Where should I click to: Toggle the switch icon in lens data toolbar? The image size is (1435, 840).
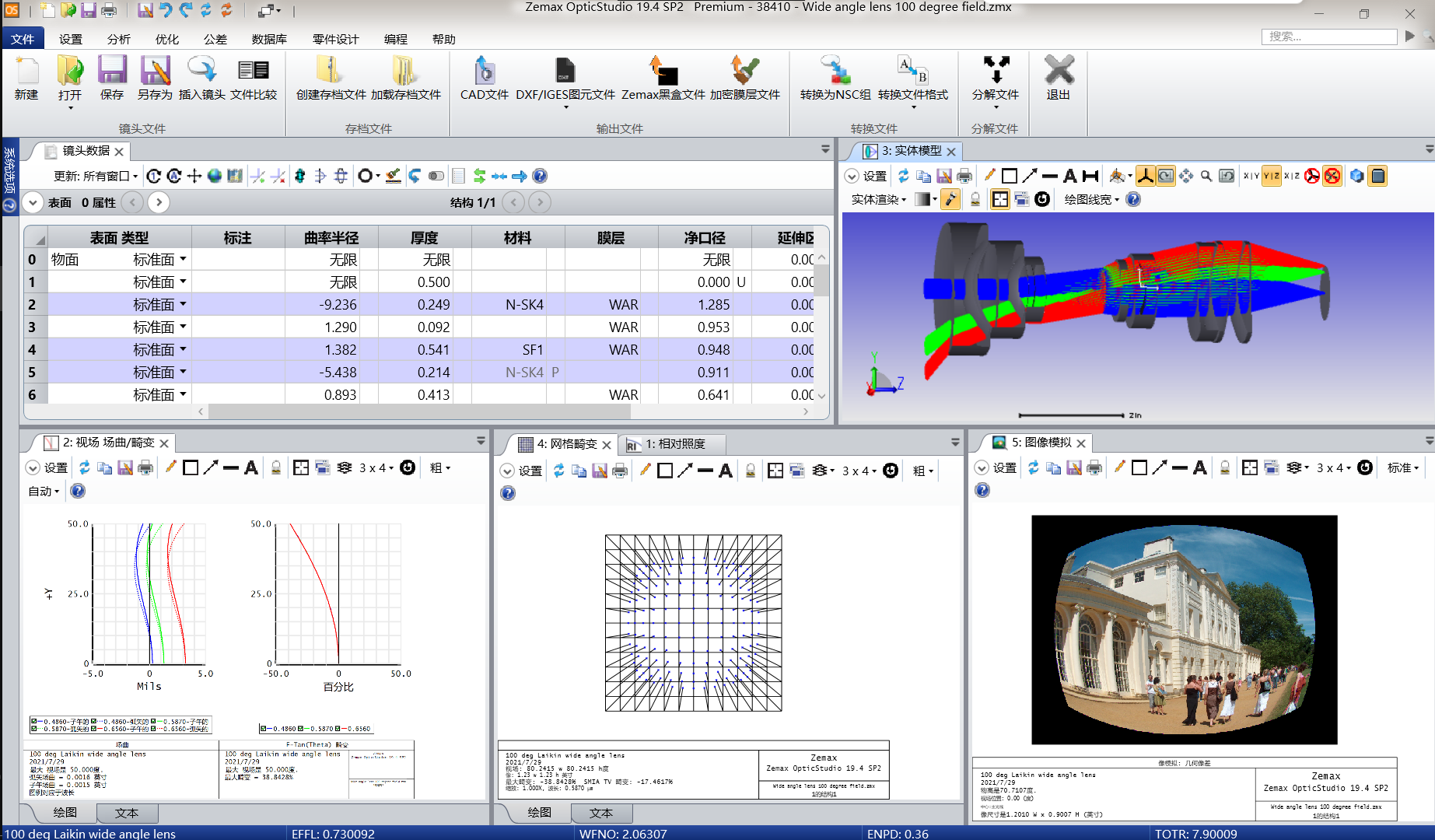(x=436, y=176)
